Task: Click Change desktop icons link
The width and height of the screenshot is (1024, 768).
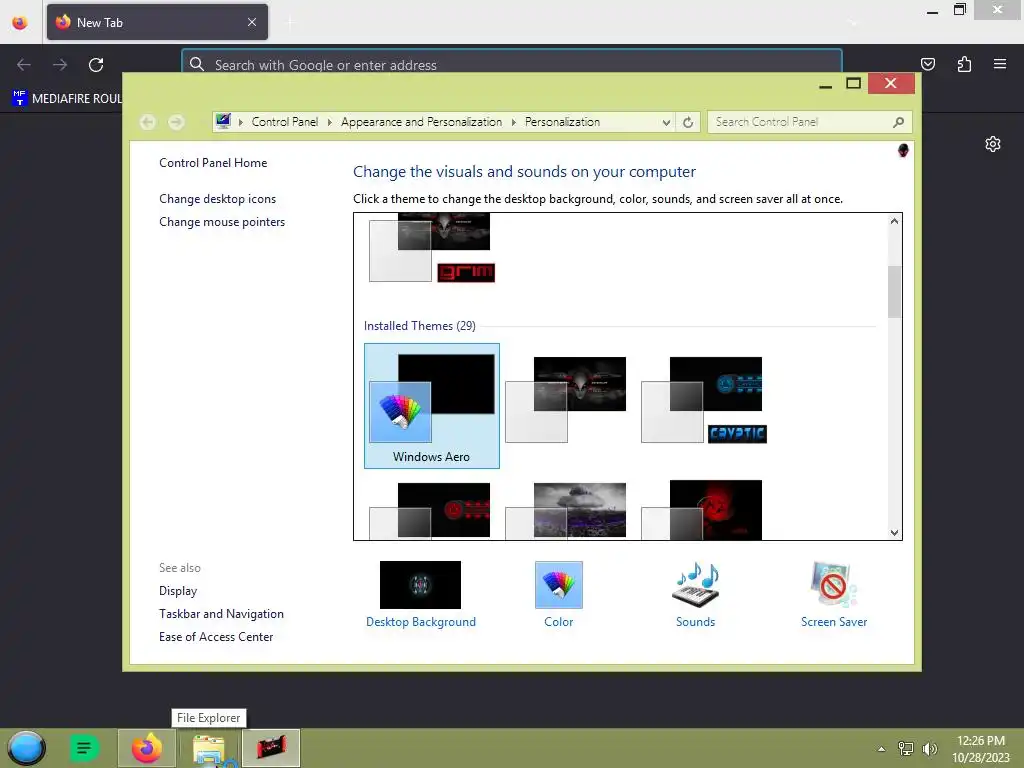Action: coord(217,199)
